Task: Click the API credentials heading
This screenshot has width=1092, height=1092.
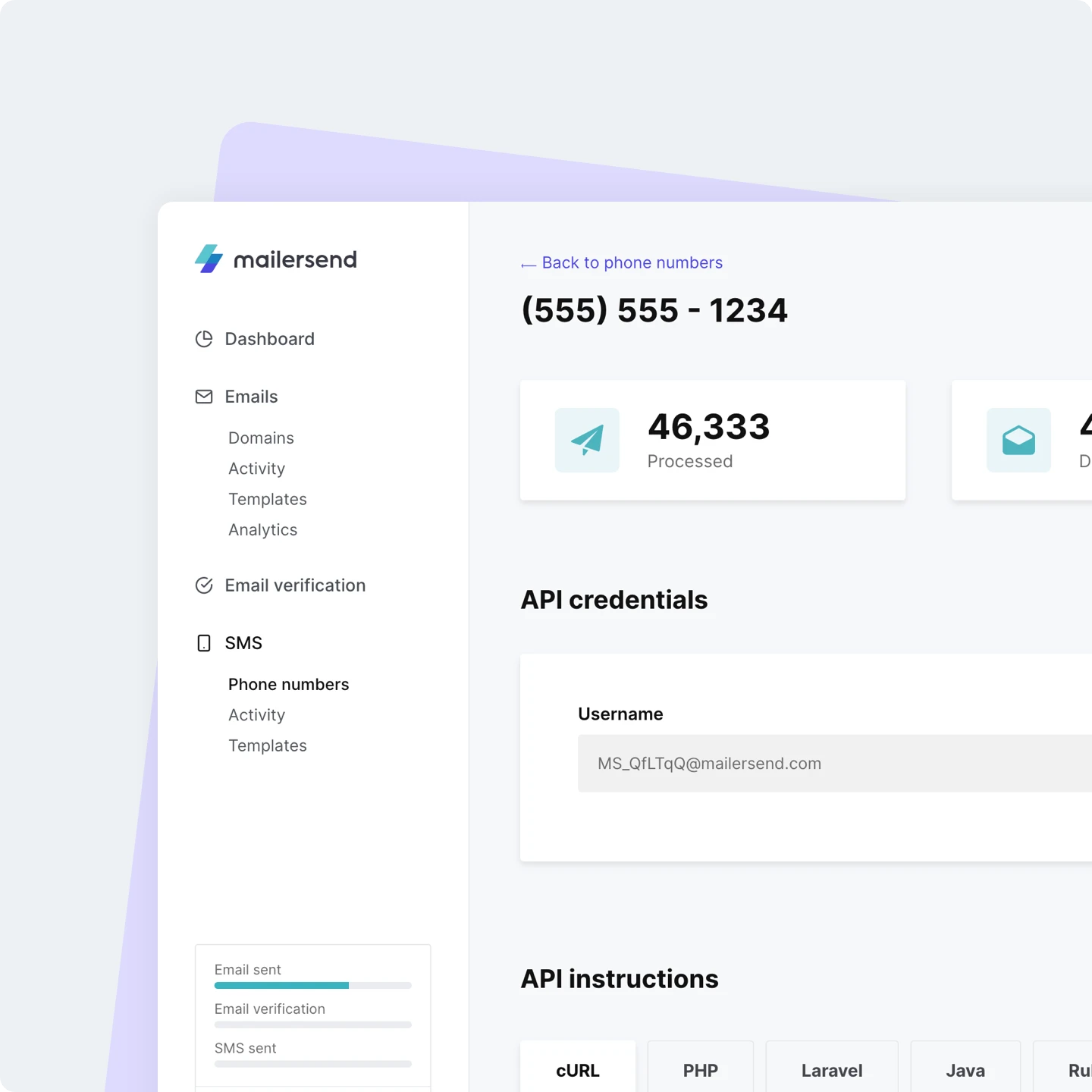Action: coord(614,600)
